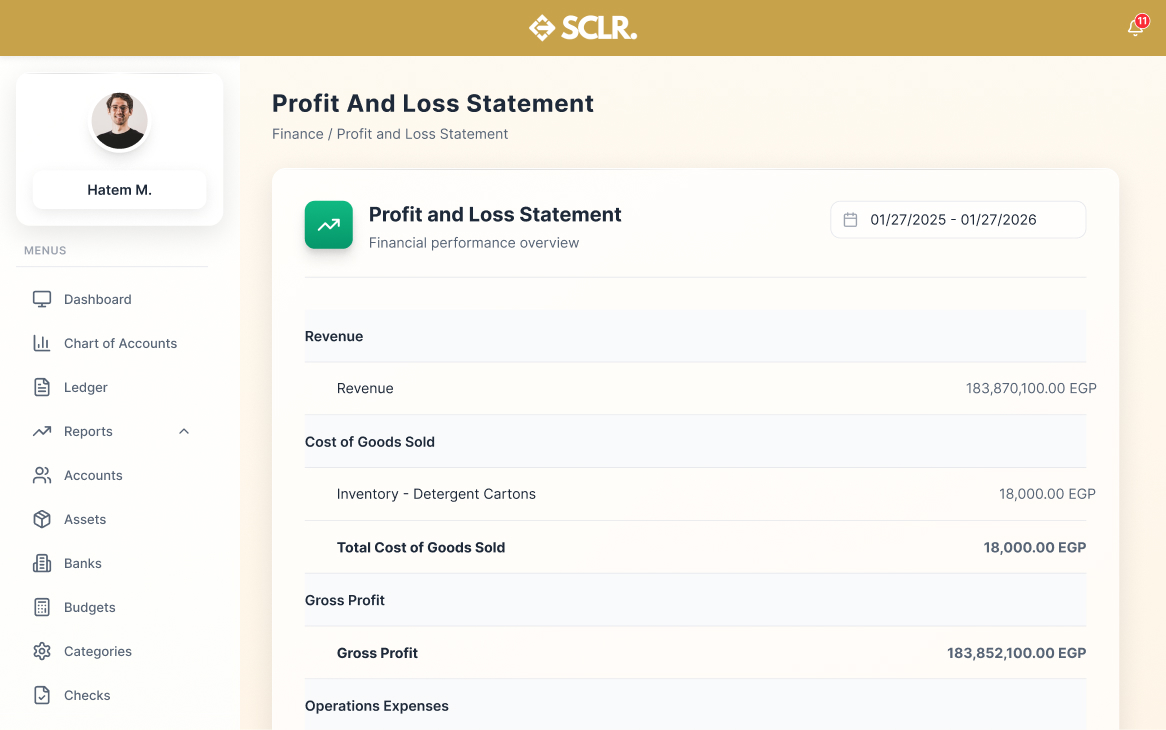This screenshot has width=1166, height=730.
Task: Open the date range picker field
Action: point(957,220)
